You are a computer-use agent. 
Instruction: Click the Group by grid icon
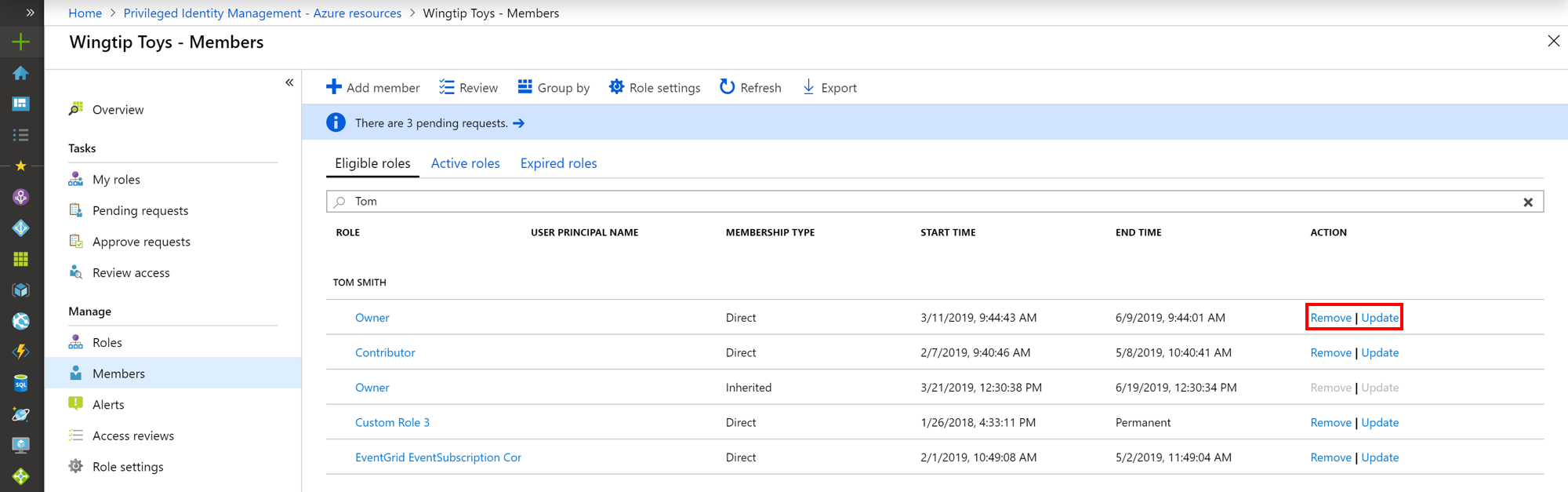pos(525,87)
